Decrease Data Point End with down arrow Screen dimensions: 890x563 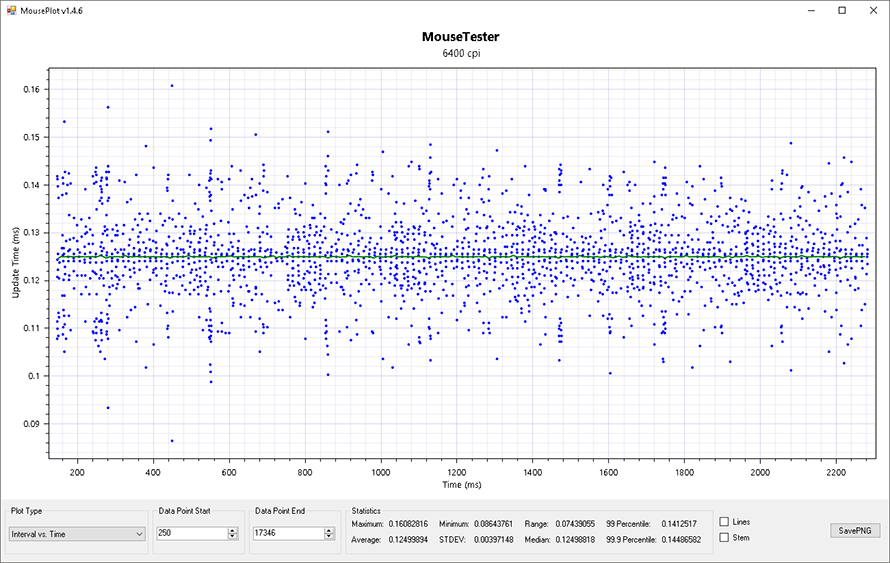[329, 536]
